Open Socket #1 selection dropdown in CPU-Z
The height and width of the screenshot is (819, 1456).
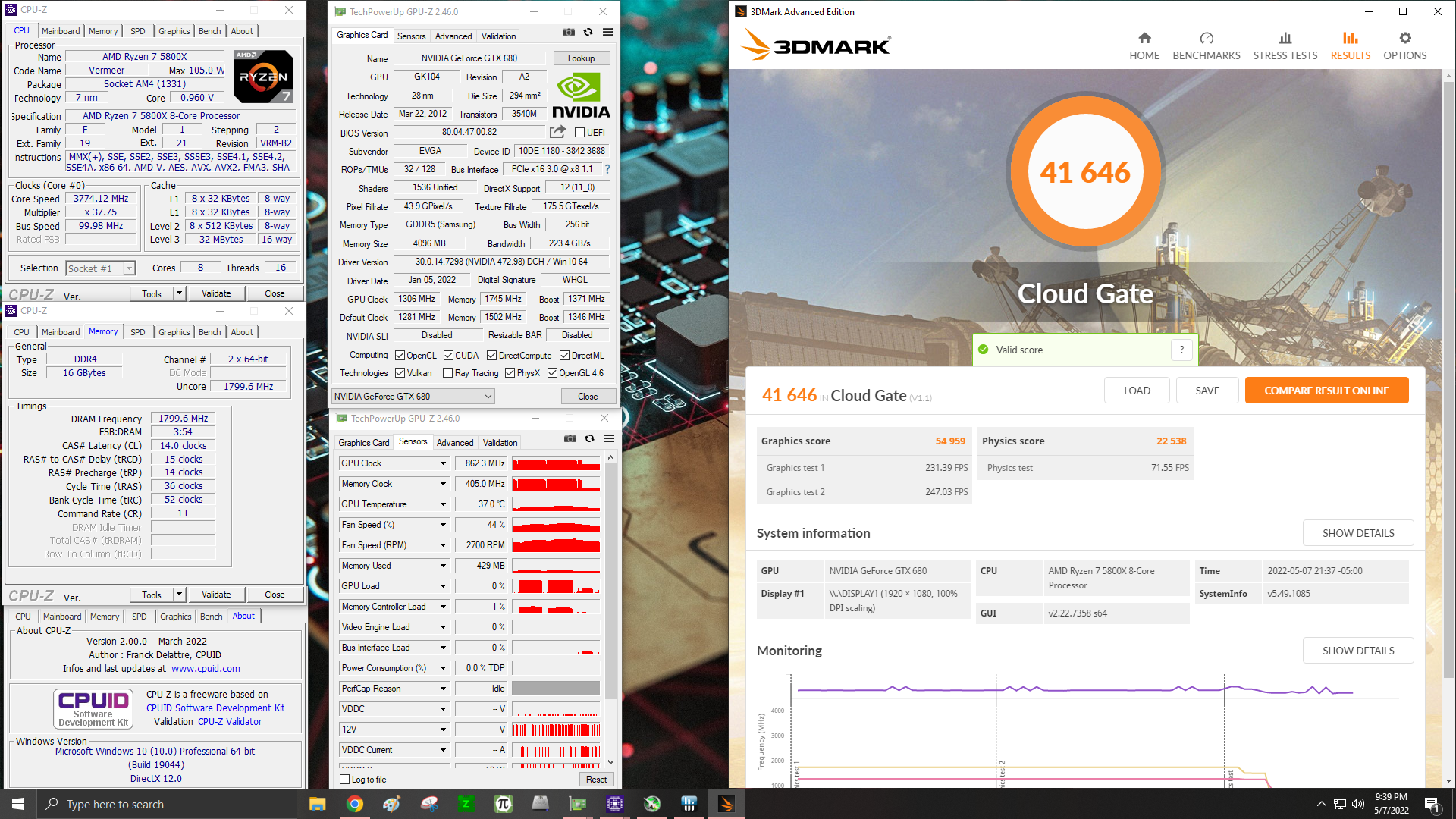[x=100, y=268]
